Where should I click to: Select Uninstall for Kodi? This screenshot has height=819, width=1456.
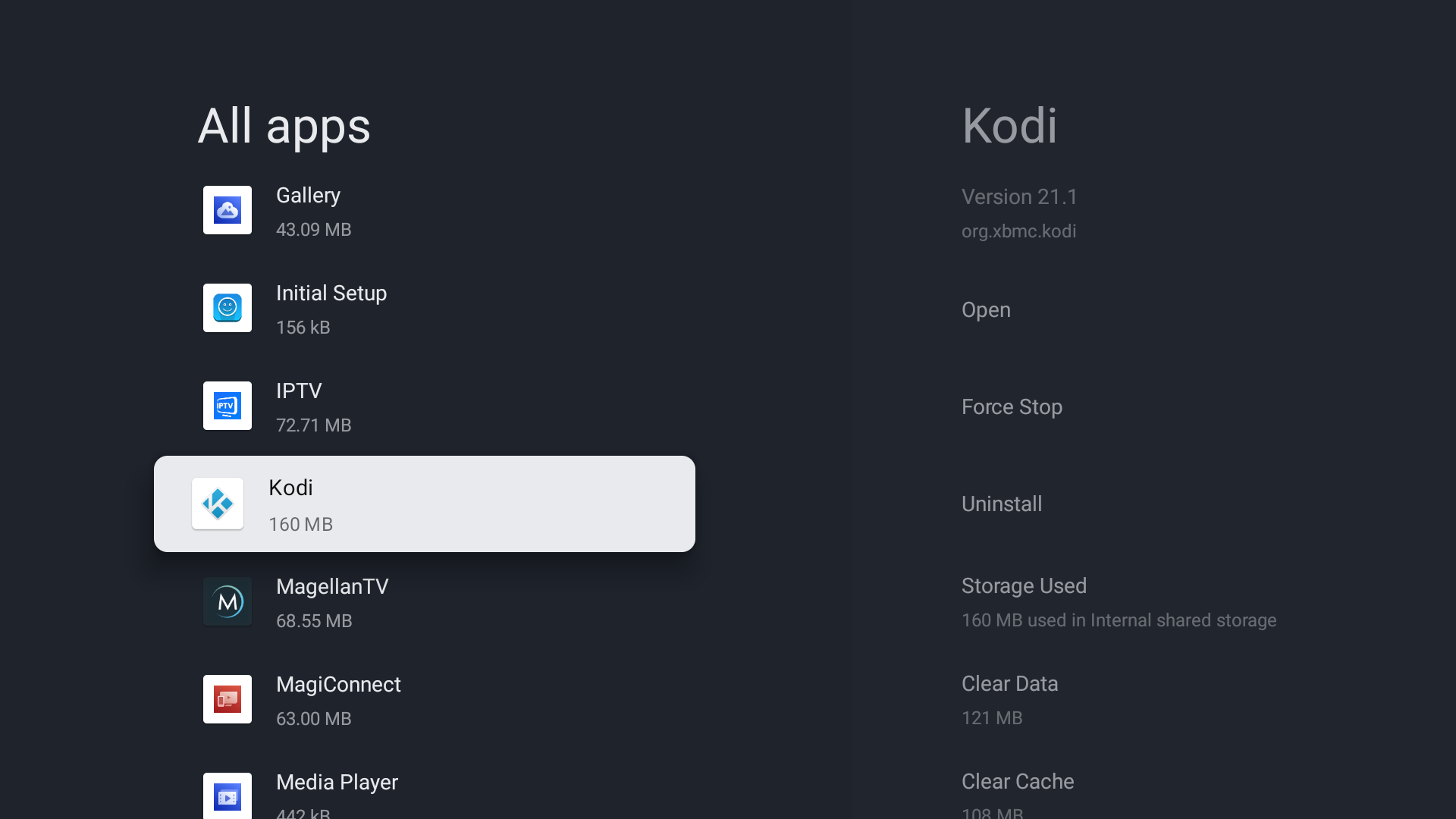pos(1001,504)
